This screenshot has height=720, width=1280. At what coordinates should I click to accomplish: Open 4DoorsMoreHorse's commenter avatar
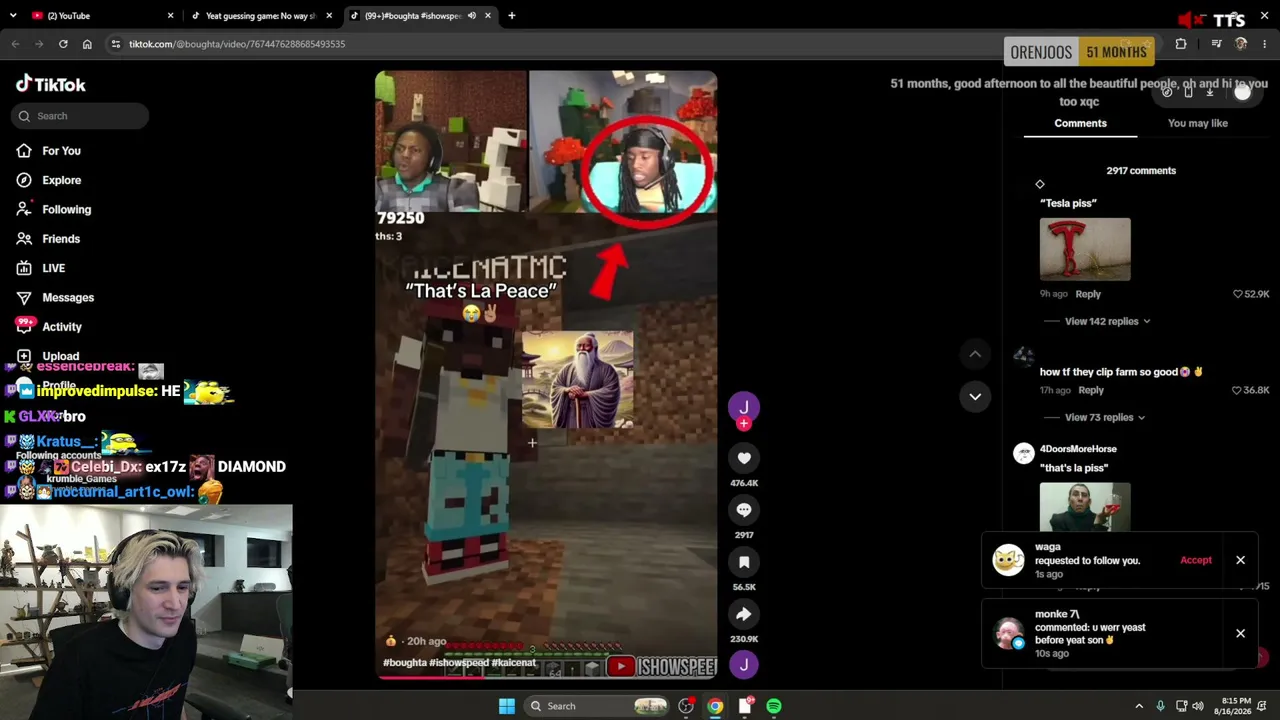pos(1023,454)
